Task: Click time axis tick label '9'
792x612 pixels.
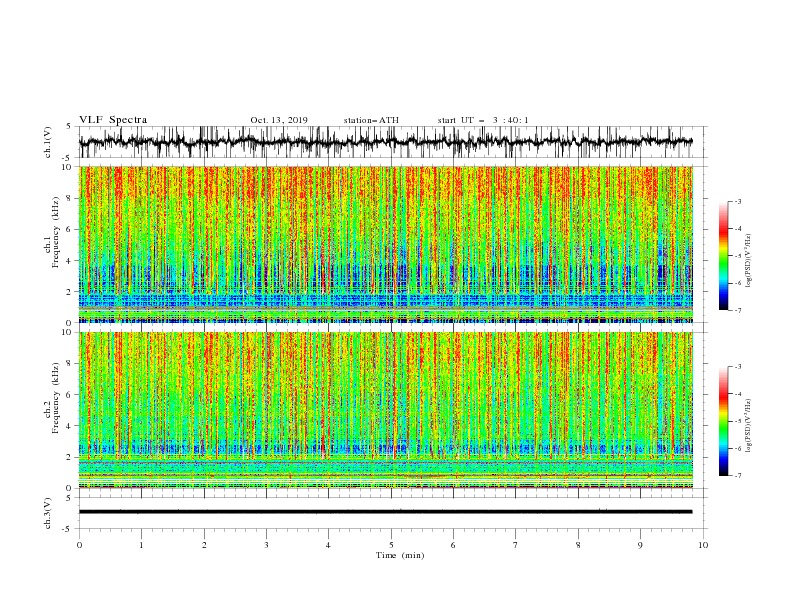Action: click(x=640, y=545)
